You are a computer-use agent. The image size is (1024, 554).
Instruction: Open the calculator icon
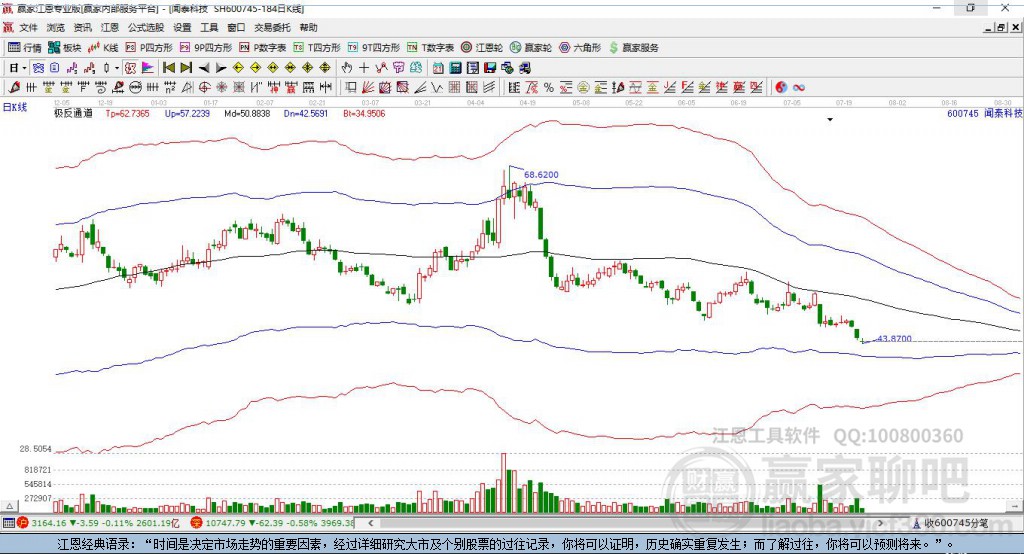point(455,68)
